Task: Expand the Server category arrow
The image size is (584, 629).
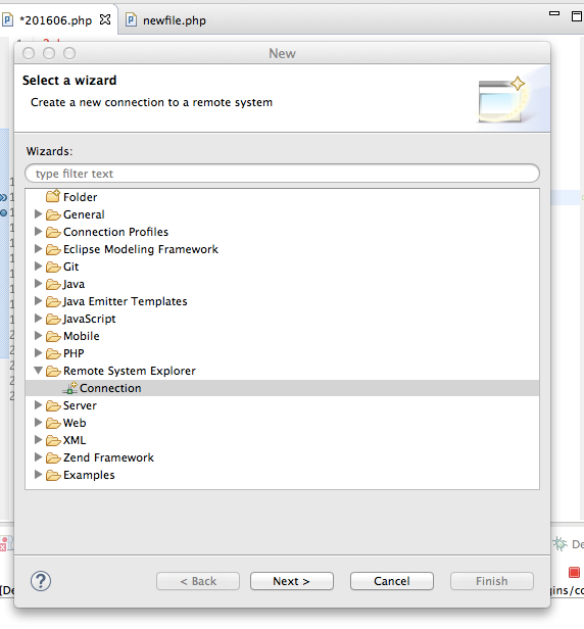Action: [38, 405]
